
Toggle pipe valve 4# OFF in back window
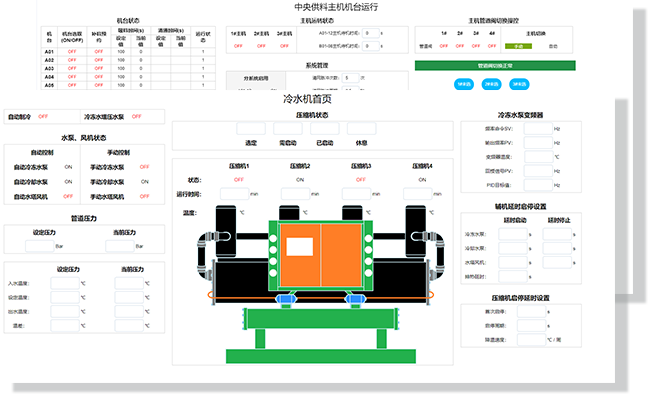492,46
